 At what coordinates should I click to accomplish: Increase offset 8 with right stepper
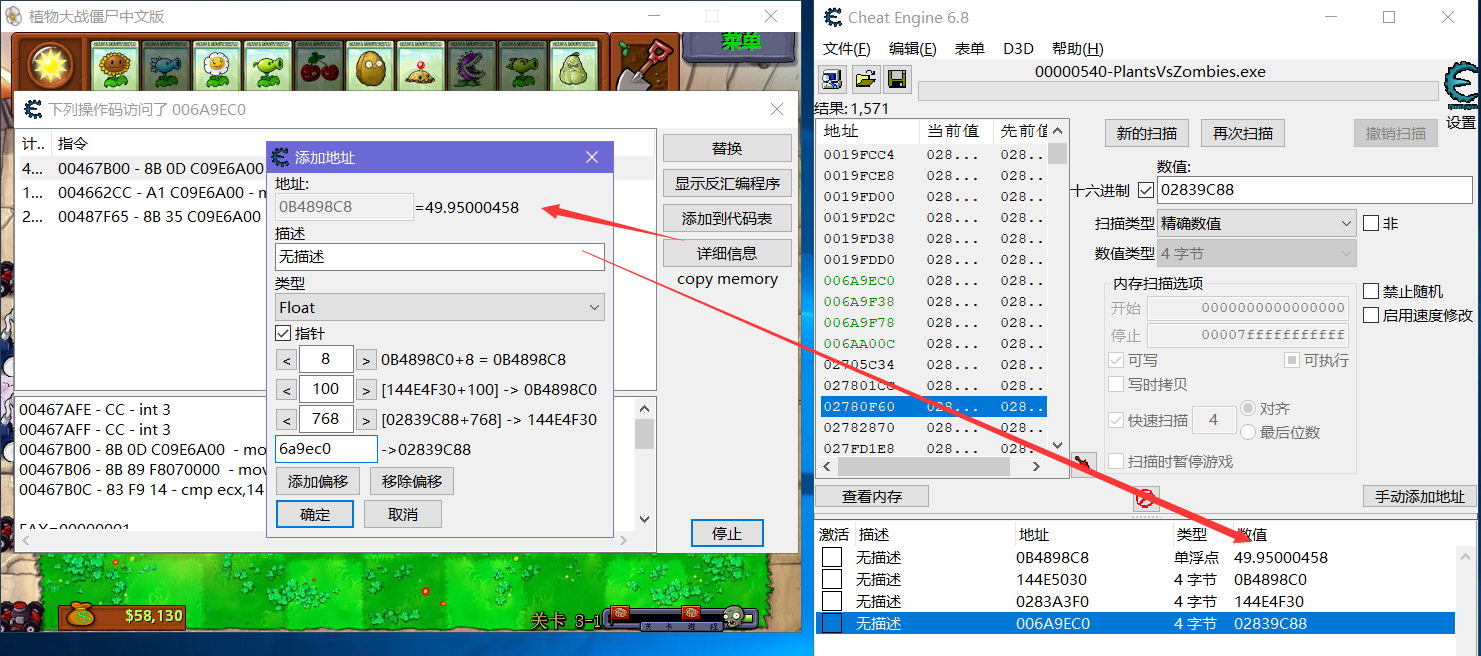click(x=366, y=360)
